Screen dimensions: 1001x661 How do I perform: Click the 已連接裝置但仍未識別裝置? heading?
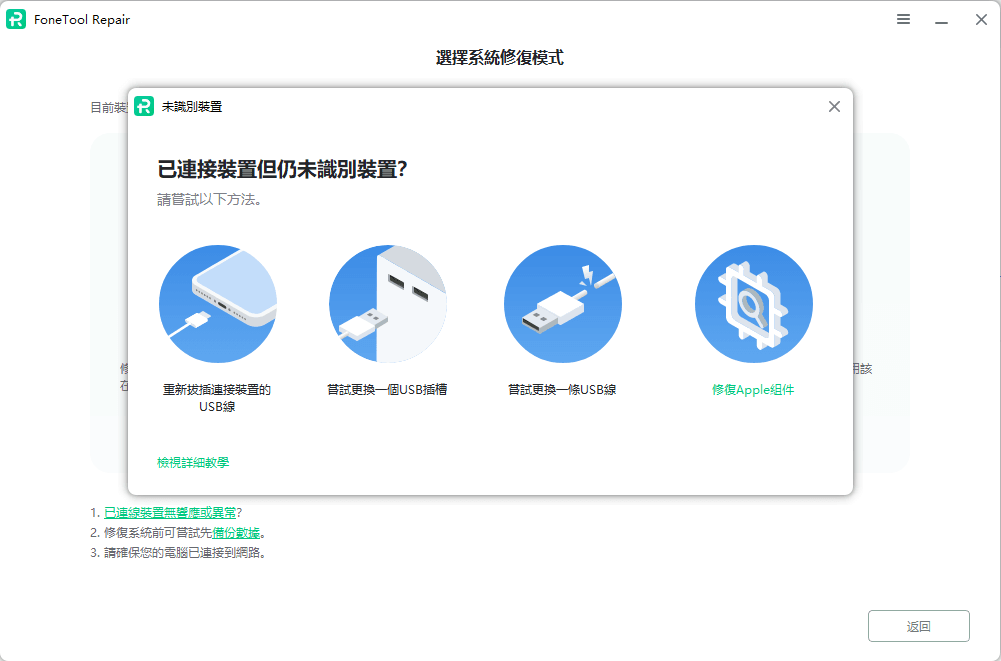pyautogui.click(x=282, y=169)
